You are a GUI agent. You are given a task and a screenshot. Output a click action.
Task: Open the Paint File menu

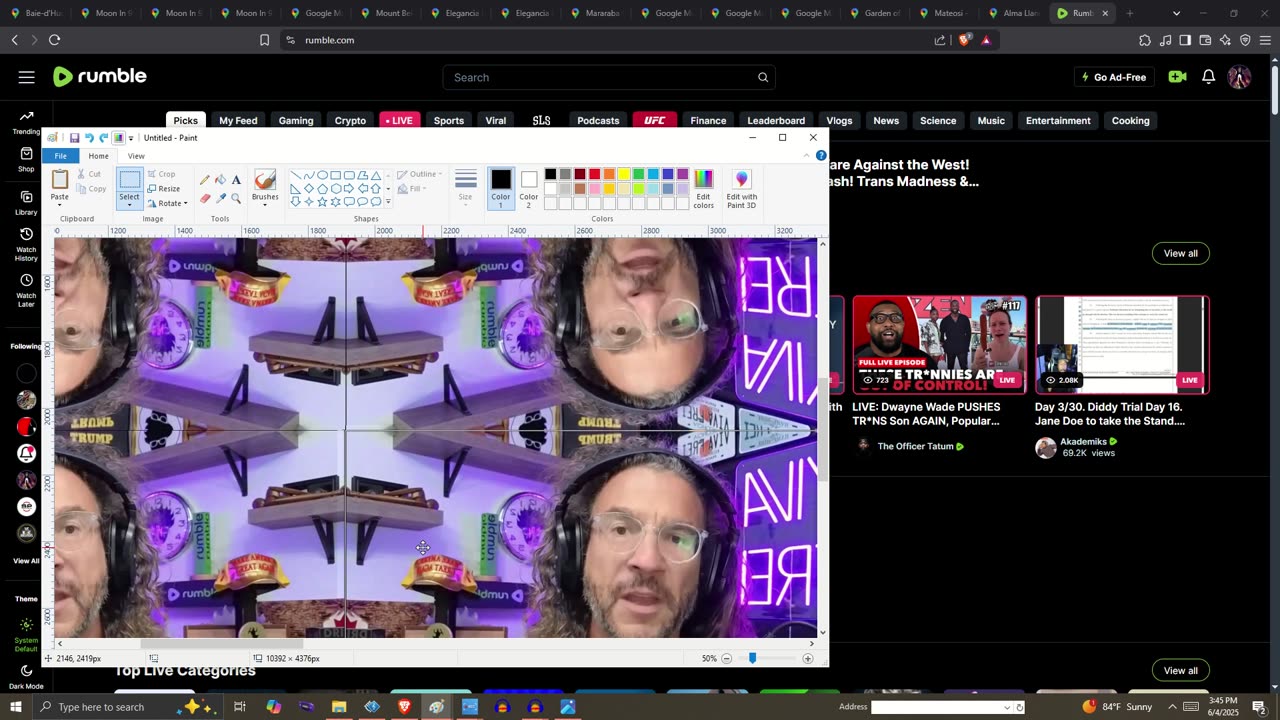click(61, 156)
